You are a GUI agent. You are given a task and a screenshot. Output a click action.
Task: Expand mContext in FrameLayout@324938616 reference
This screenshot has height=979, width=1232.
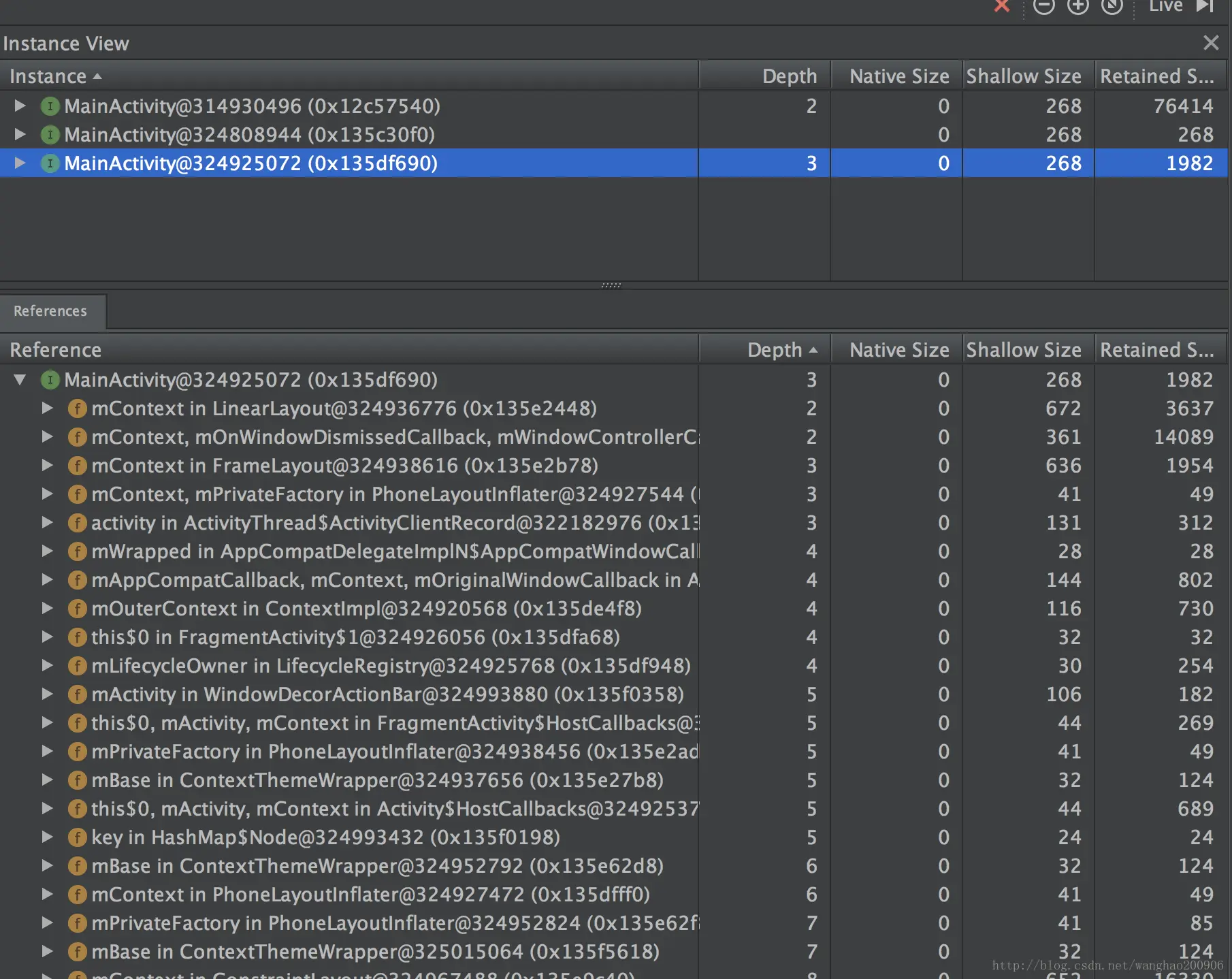point(47,465)
